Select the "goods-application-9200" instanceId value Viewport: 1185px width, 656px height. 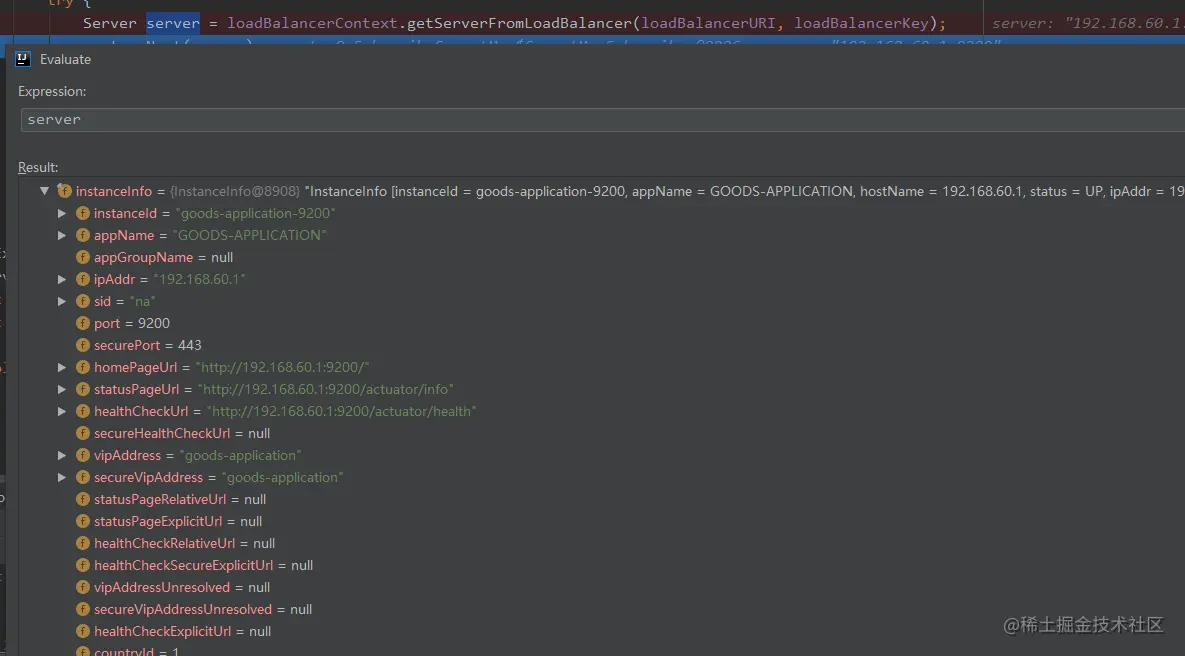(255, 213)
